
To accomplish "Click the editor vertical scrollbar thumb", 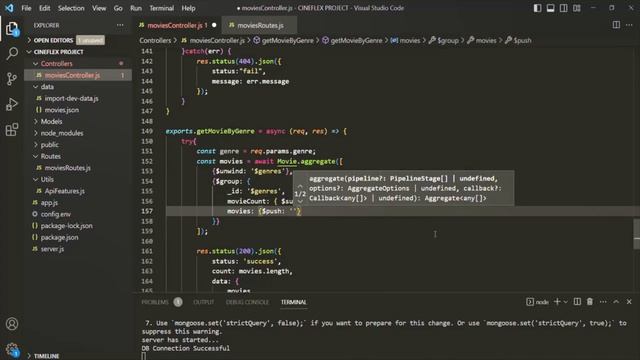I will pyautogui.click(x=637, y=234).
